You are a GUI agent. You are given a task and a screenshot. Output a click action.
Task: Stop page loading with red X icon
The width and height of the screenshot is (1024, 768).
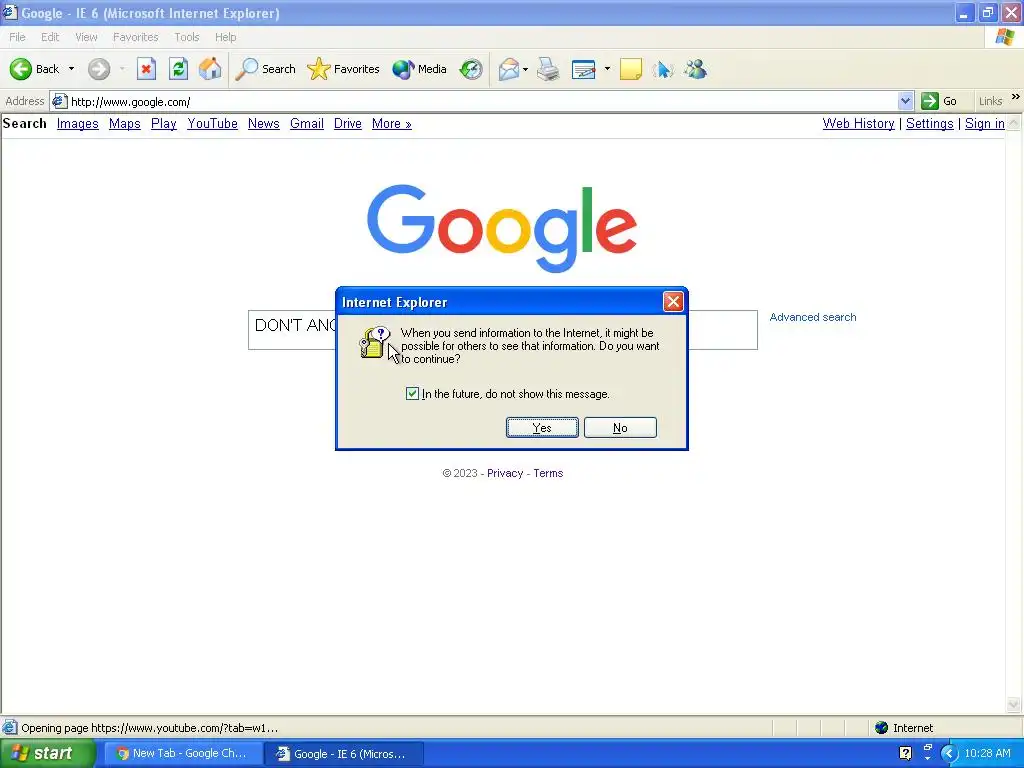tap(146, 69)
